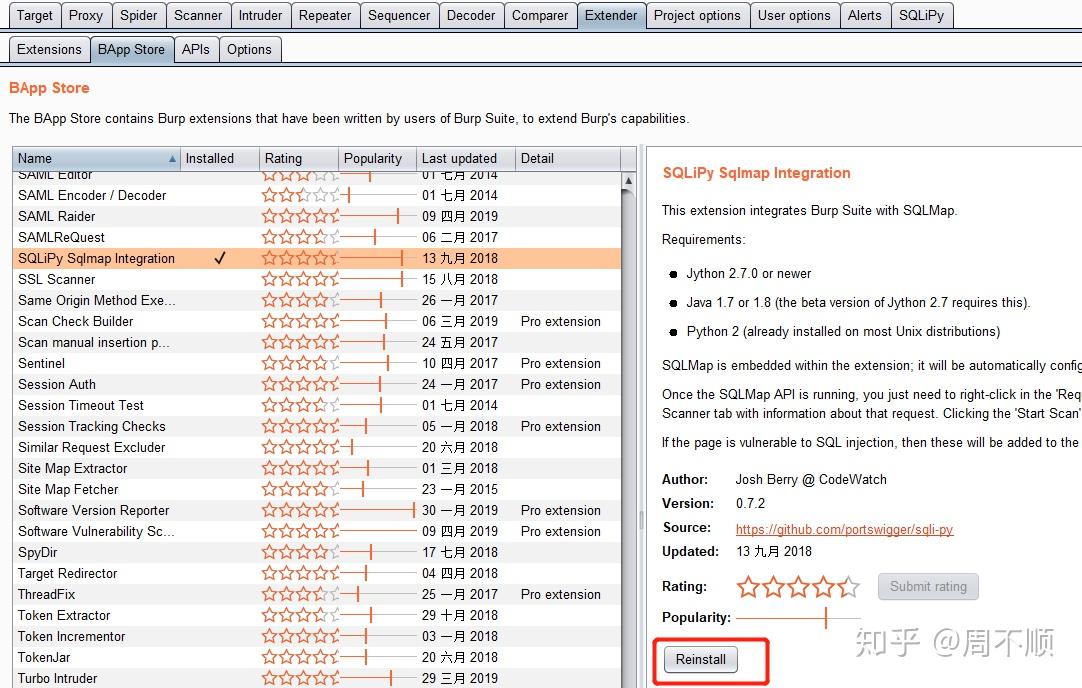Open the github sqli-py source link
The image size is (1082, 688).
[844, 529]
